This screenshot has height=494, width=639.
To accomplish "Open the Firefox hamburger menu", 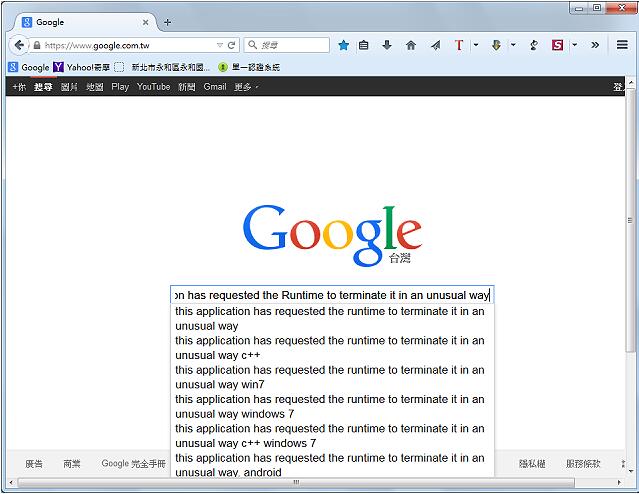I will [x=622, y=45].
